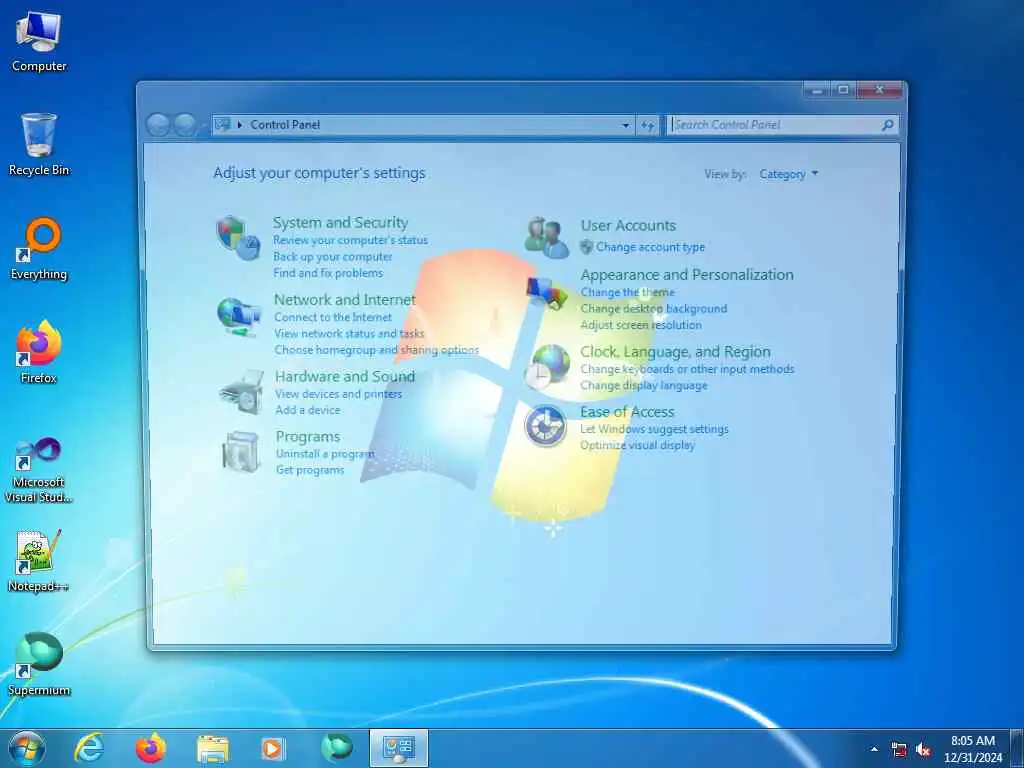Open the Ease of Access icon
Image resolution: width=1024 pixels, height=768 pixels.
[x=545, y=426]
